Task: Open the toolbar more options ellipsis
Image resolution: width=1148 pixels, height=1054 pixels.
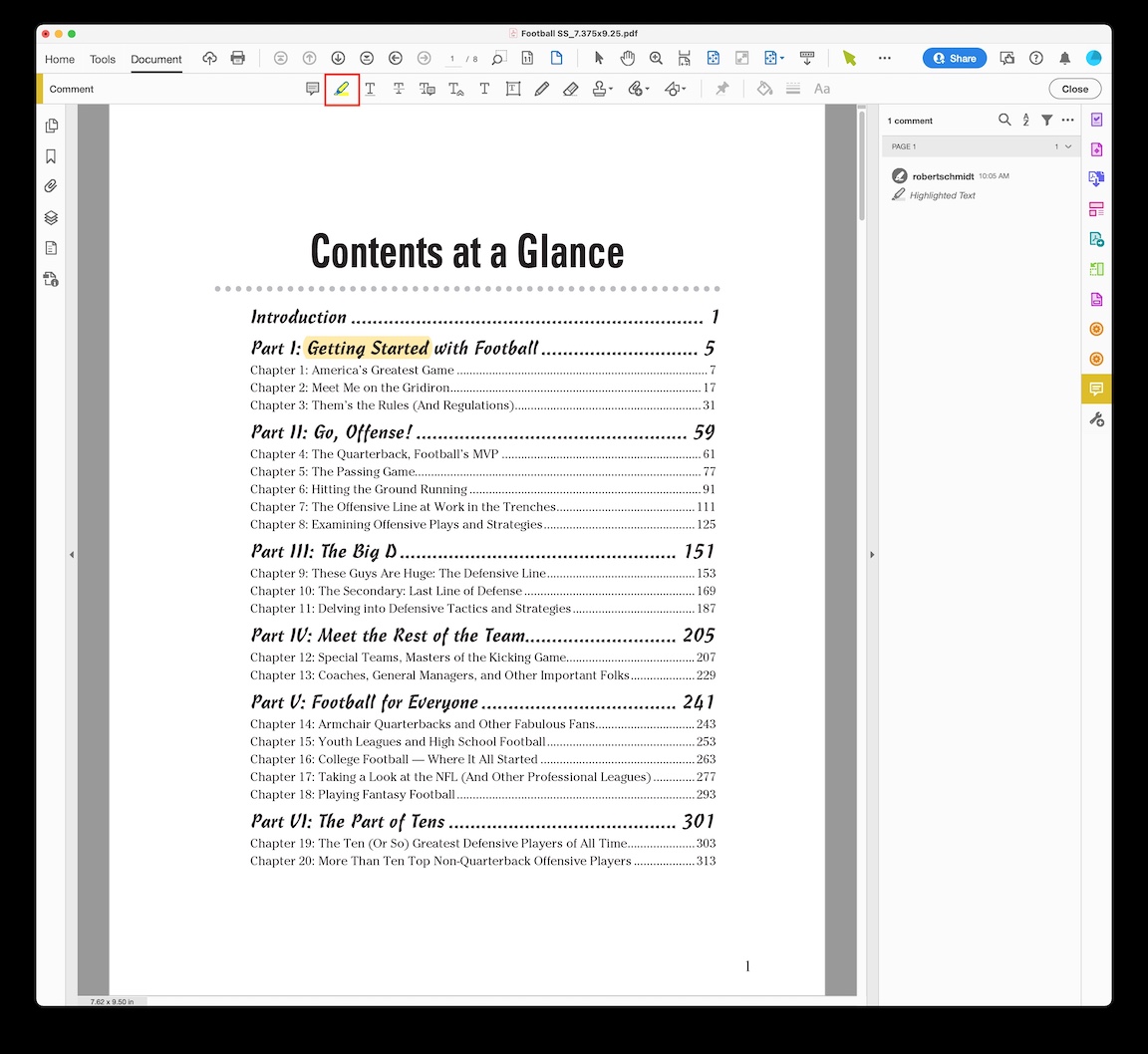Action: click(885, 58)
